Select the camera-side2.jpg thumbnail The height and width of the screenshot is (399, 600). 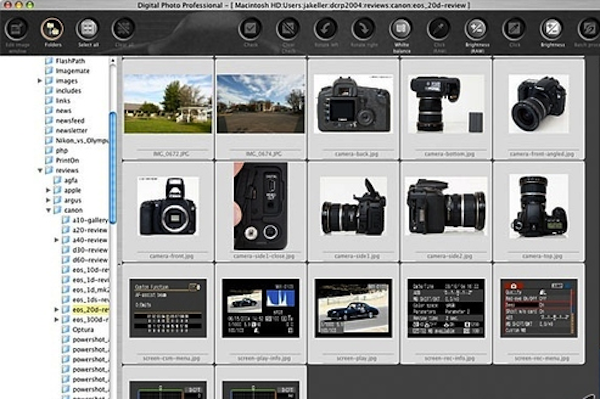tap(446, 206)
